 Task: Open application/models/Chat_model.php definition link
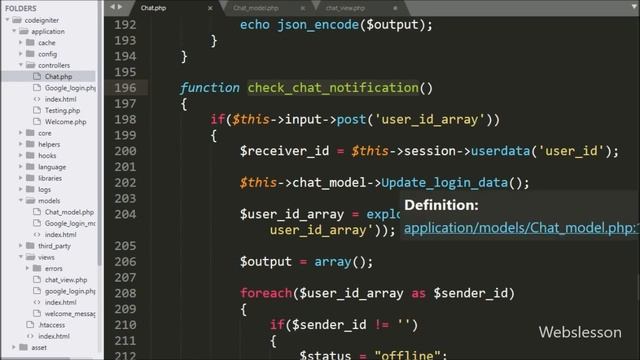point(521,228)
